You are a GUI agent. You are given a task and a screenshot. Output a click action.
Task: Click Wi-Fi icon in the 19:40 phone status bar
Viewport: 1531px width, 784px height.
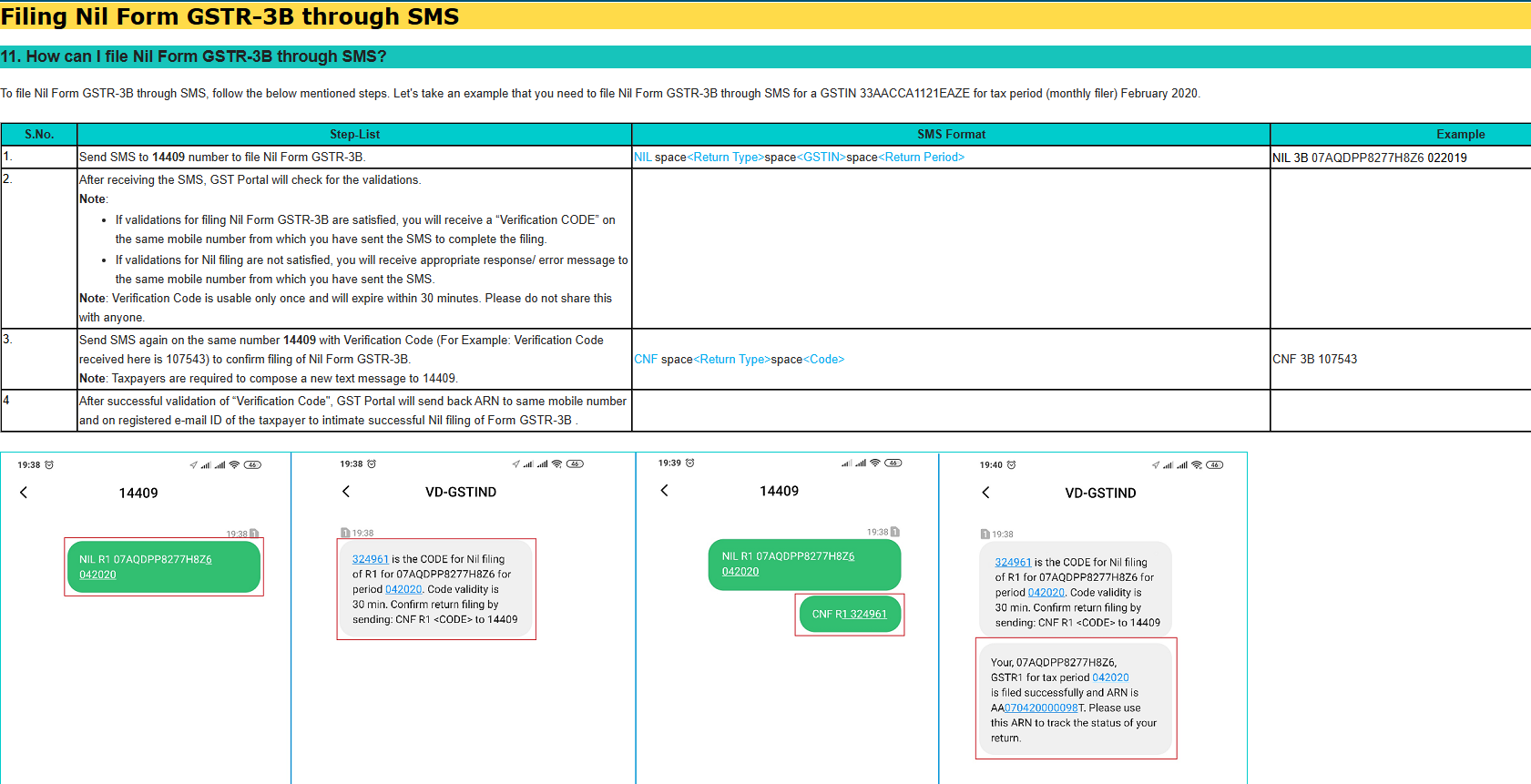pyautogui.click(x=1197, y=464)
